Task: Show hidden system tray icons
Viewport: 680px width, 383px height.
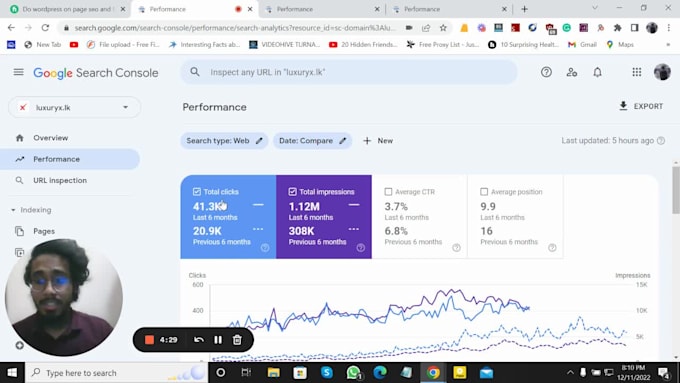Action: (x=570, y=372)
